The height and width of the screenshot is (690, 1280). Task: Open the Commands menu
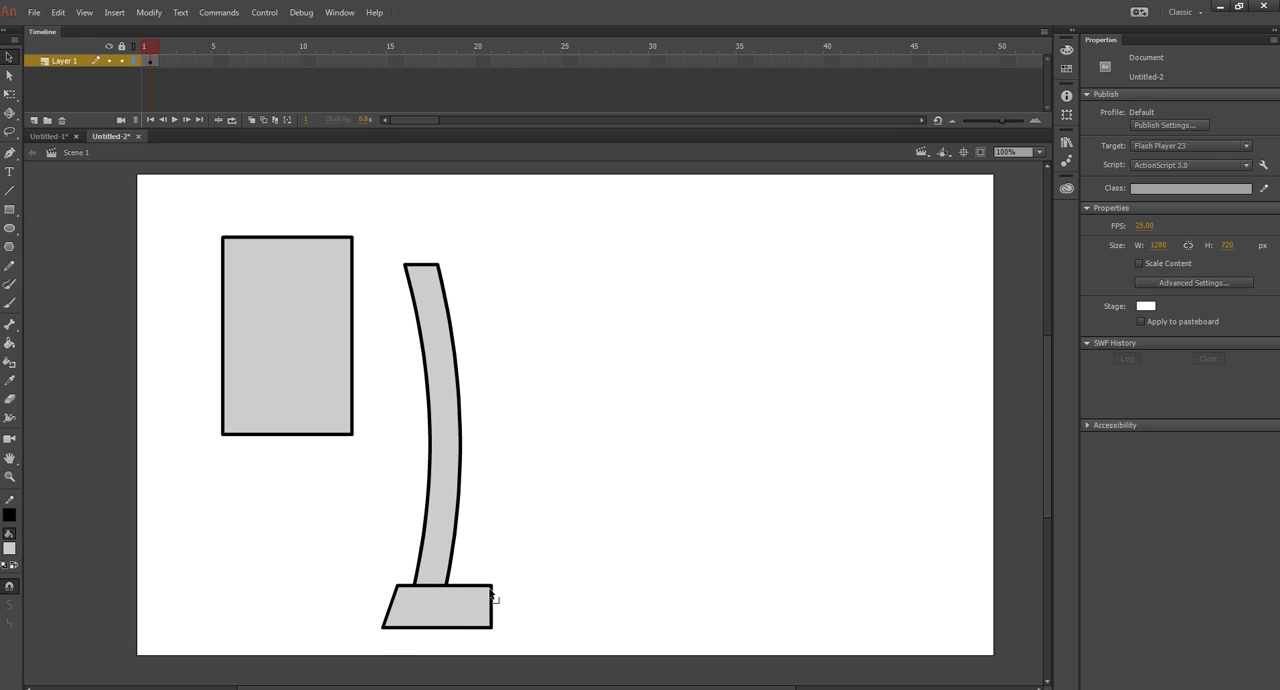click(219, 13)
